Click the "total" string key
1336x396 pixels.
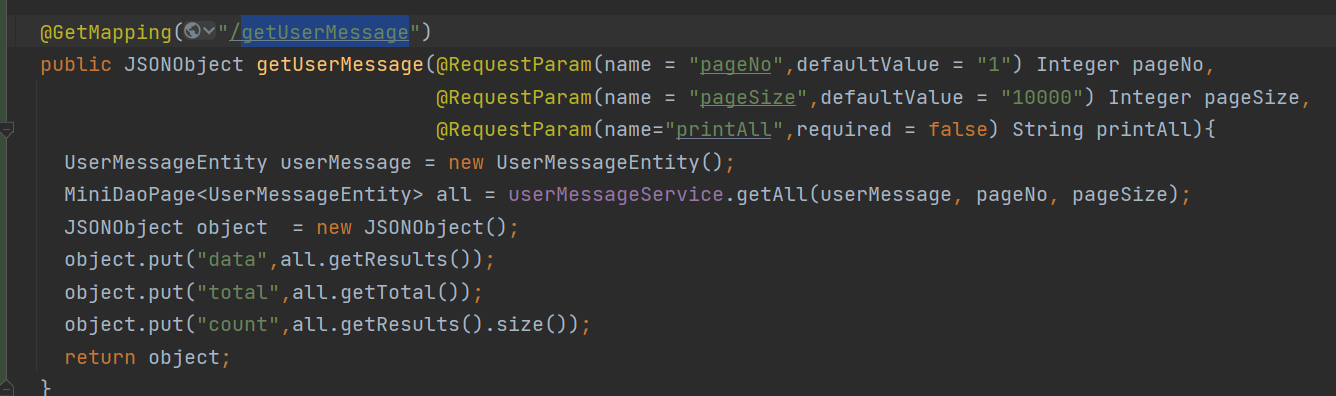click(239, 292)
